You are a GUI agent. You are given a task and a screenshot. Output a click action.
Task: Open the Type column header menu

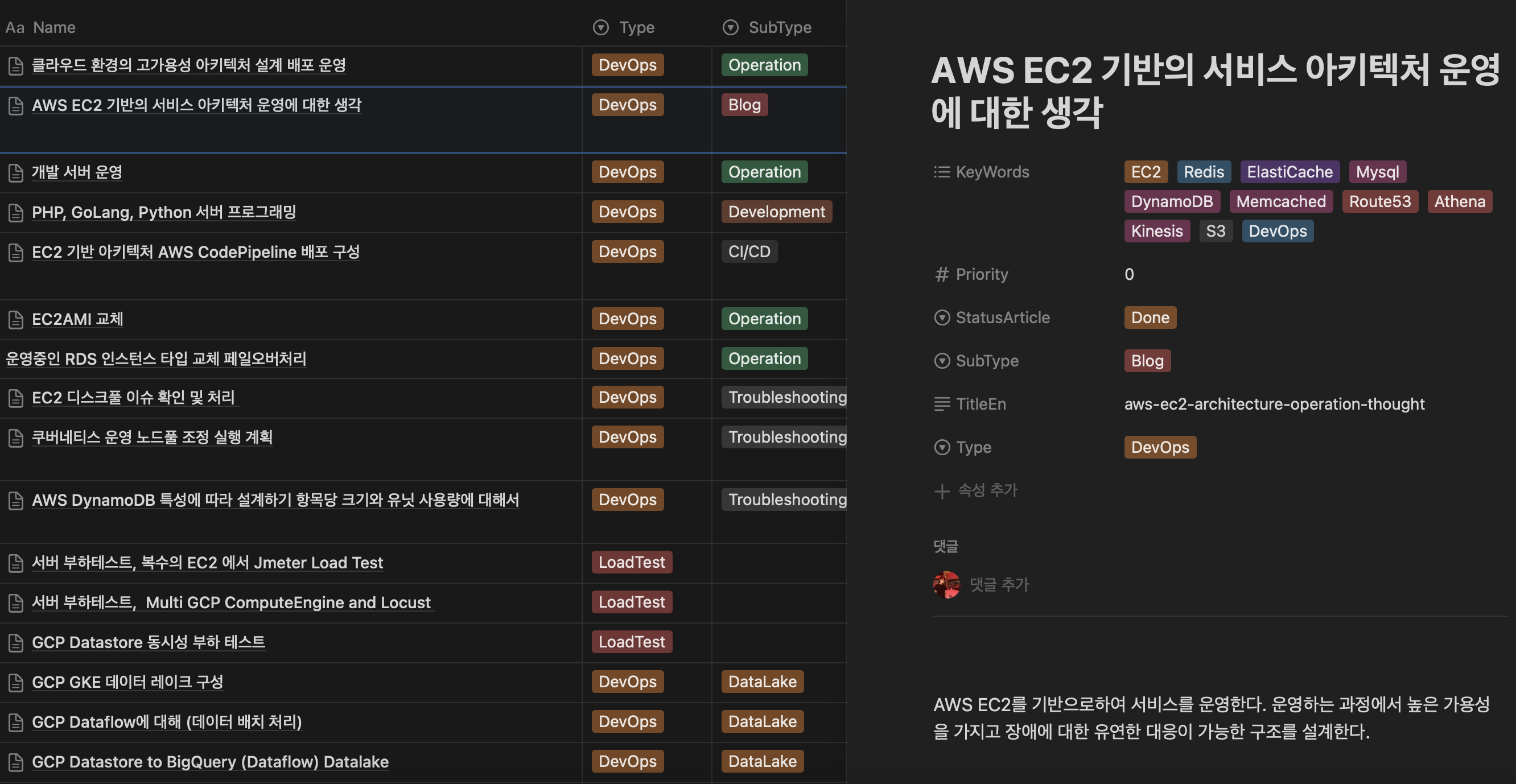coord(624,28)
